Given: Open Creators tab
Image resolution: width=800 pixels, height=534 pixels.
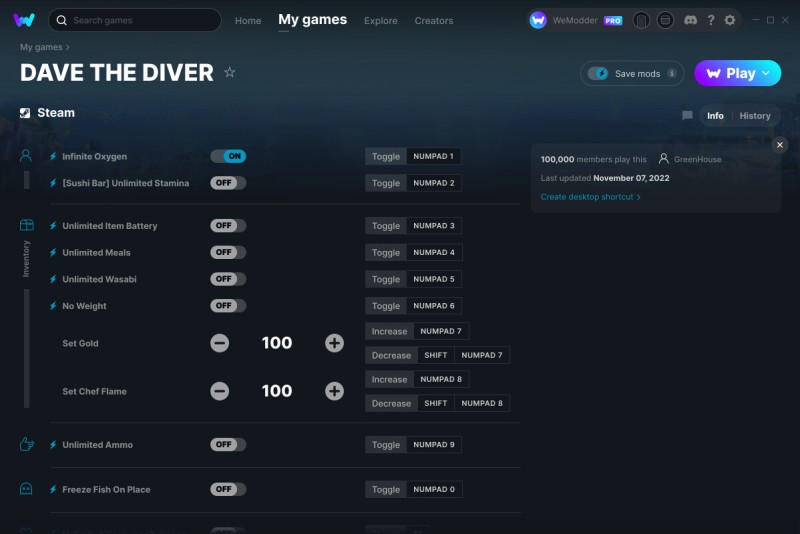Looking at the screenshot, I should click(x=434, y=21).
